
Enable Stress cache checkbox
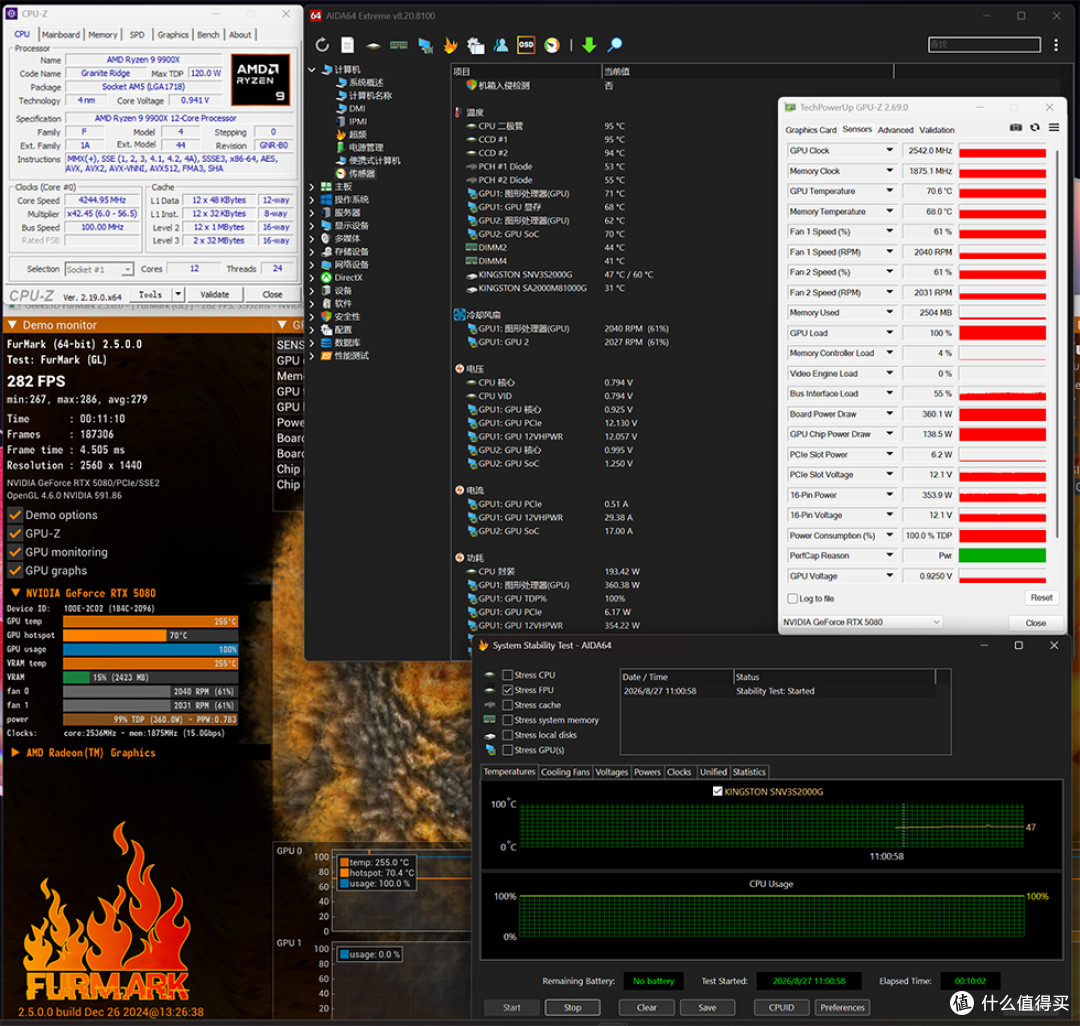[x=508, y=705]
